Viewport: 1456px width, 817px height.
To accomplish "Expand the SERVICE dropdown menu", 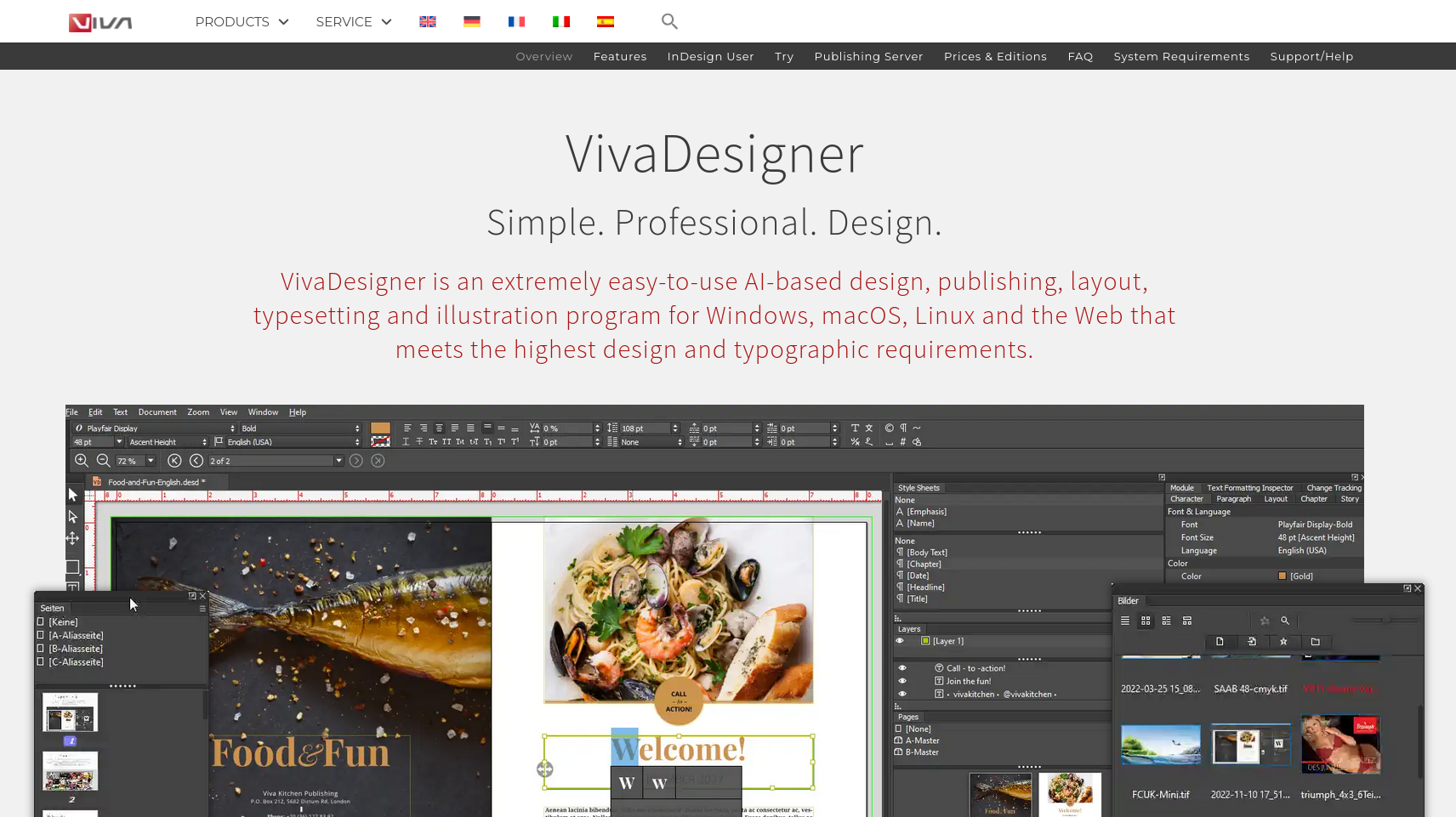I will [354, 22].
